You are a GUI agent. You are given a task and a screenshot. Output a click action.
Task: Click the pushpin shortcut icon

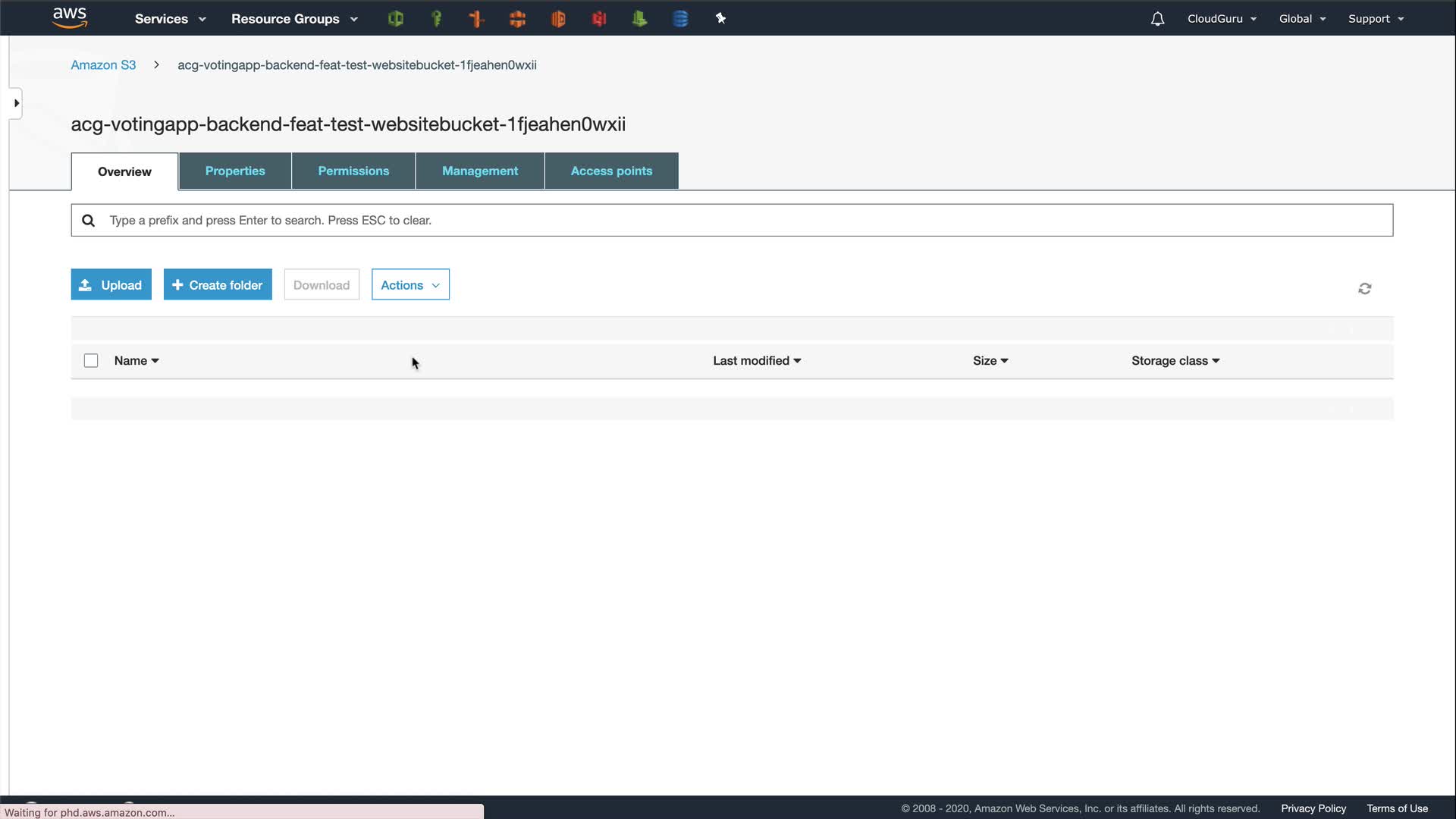click(720, 19)
